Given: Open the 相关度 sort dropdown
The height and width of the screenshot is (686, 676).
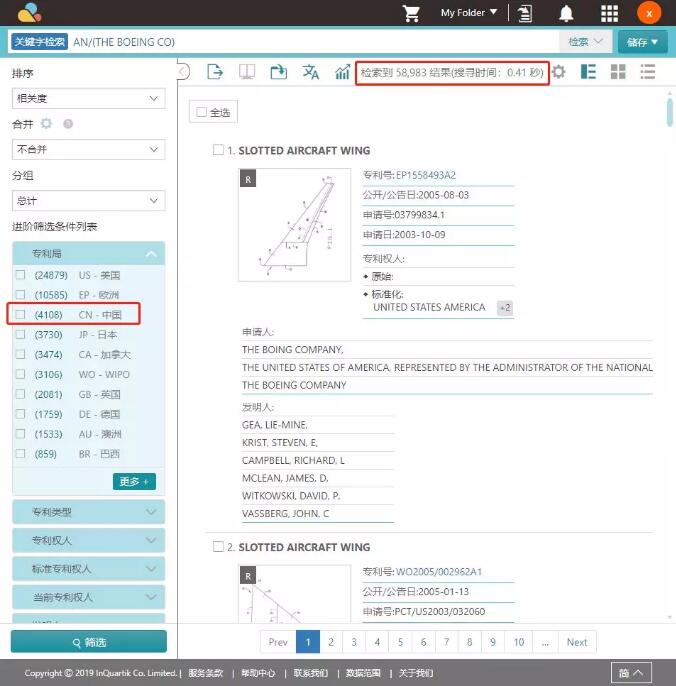Looking at the screenshot, I should click(x=88, y=98).
